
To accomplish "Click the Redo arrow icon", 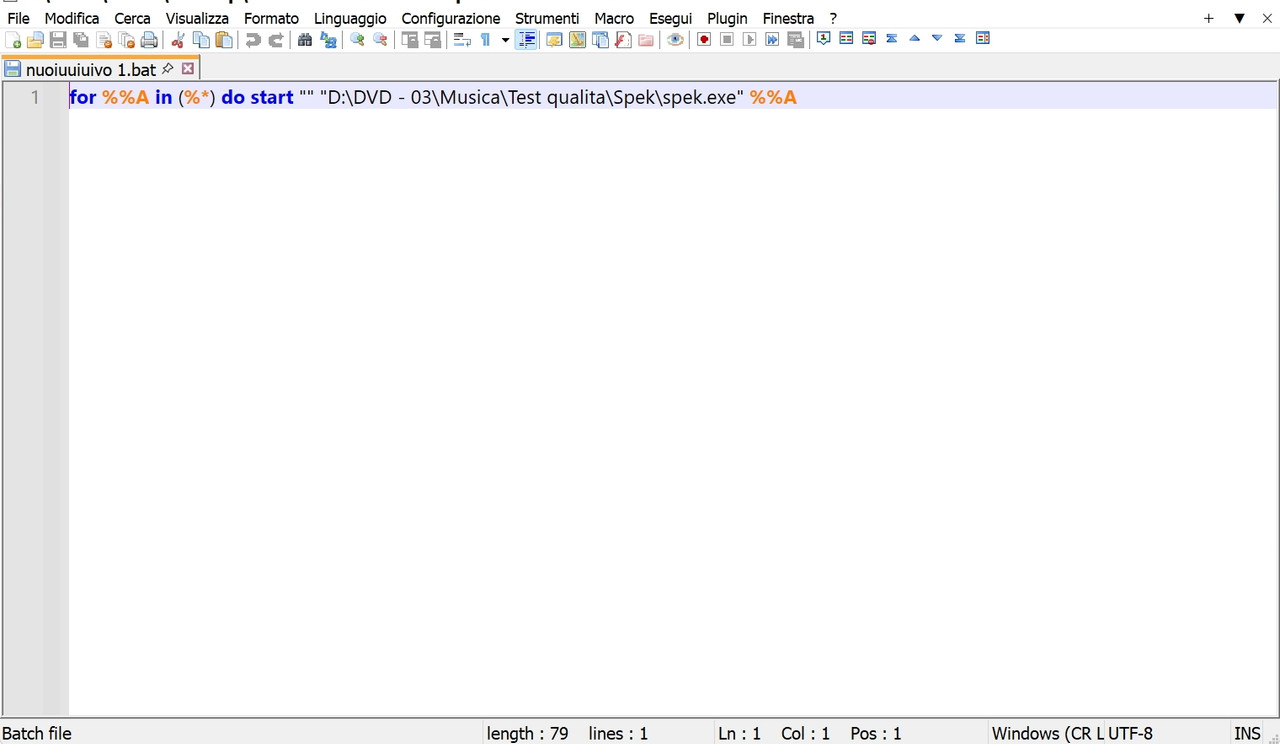I will [276, 40].
